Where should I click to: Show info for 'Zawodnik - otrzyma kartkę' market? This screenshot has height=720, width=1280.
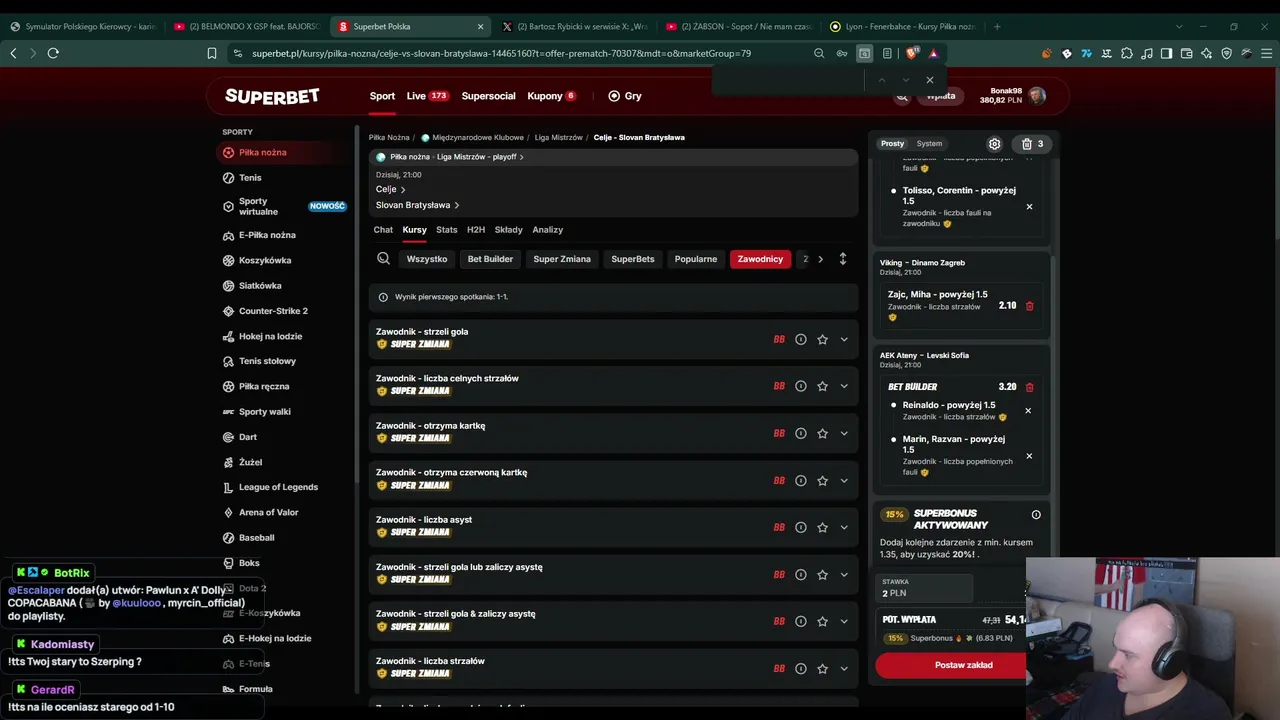[x=800, y=433]
